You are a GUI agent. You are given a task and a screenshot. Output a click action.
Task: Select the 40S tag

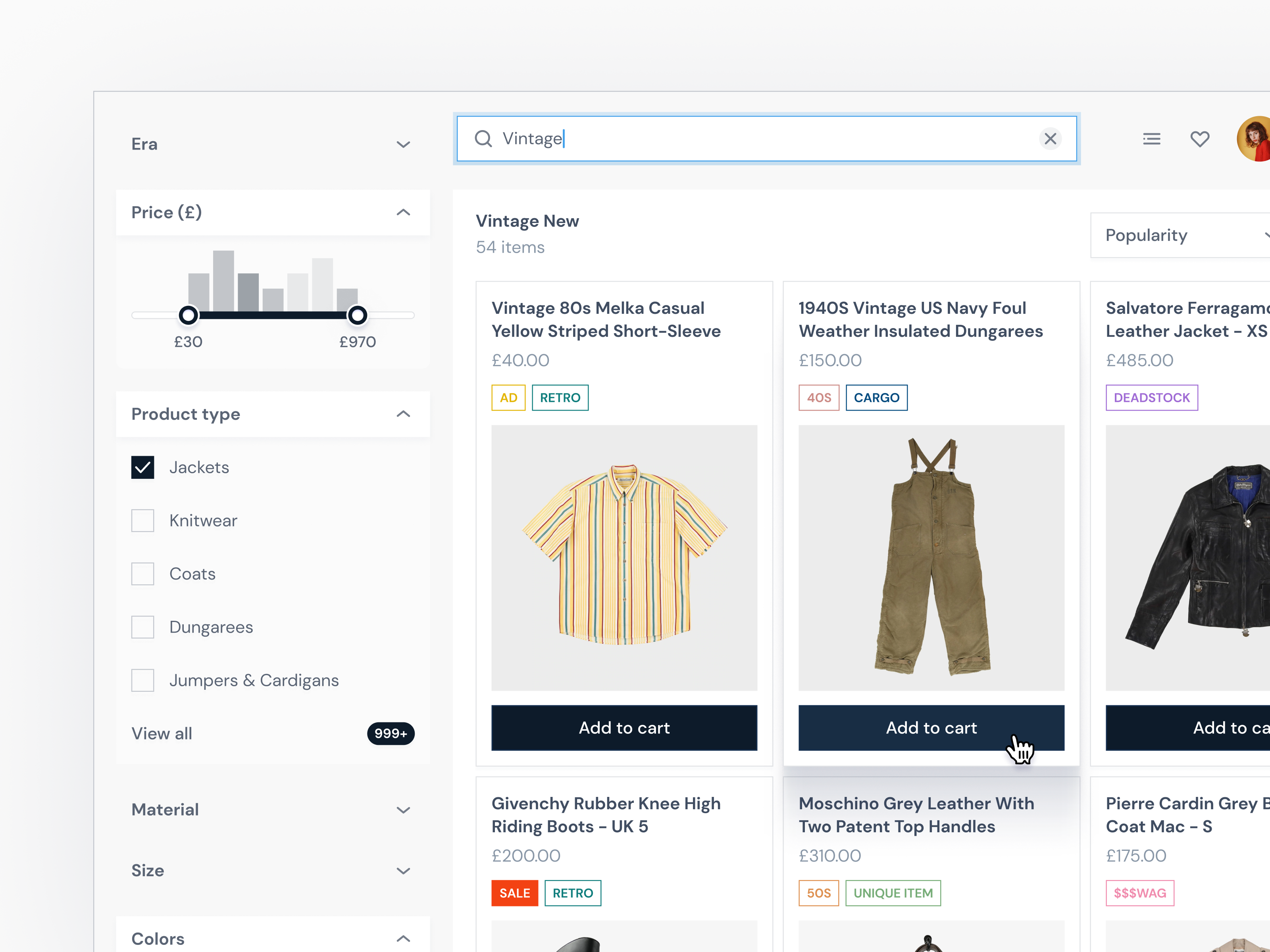[819, 398]
